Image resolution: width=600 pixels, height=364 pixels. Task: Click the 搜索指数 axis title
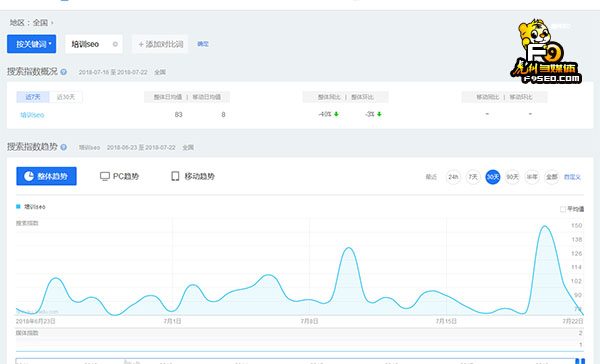pyautogui.click(x=27, y=223)
